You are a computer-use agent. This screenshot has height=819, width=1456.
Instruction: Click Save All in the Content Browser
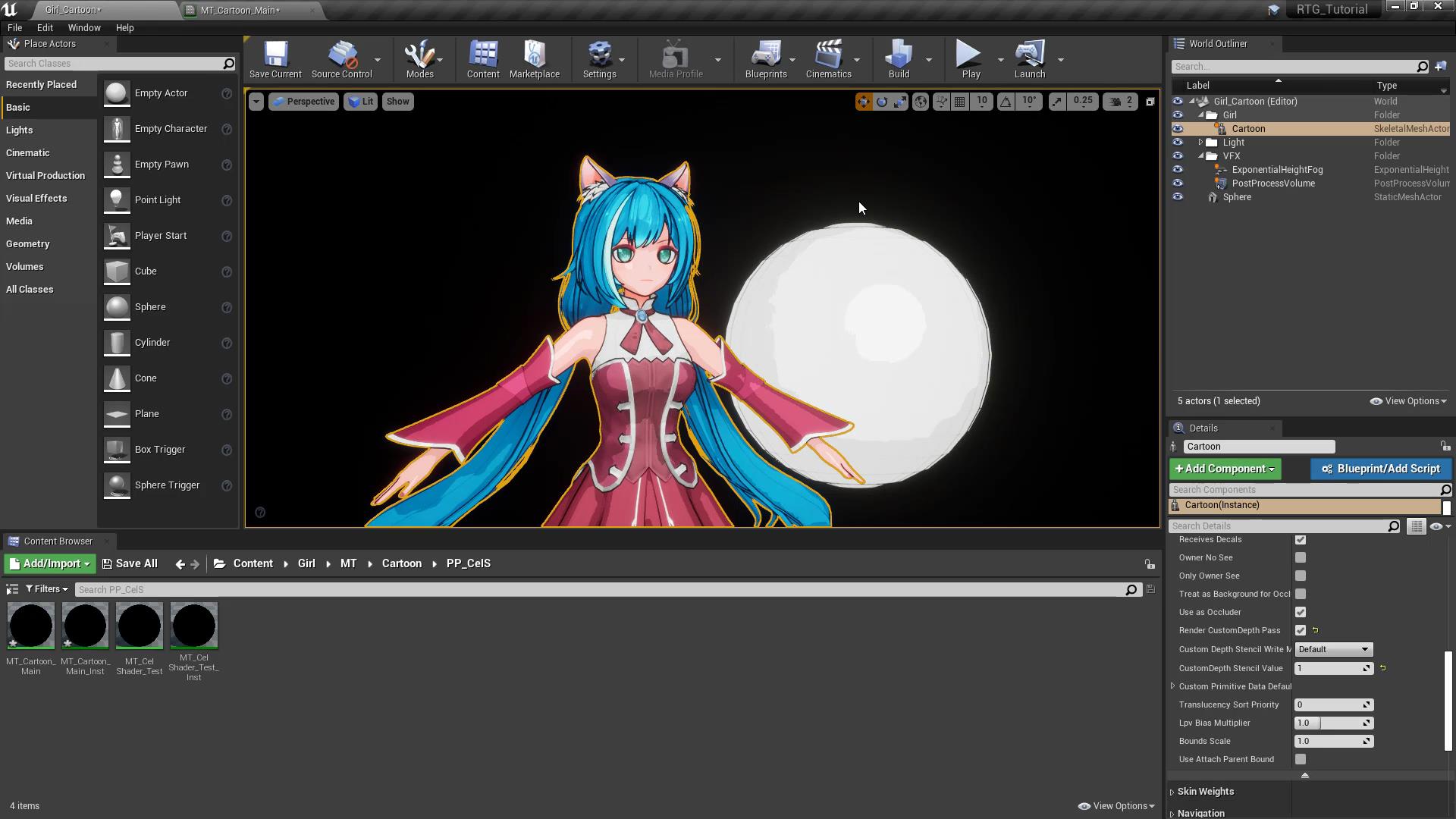[130, 563]
